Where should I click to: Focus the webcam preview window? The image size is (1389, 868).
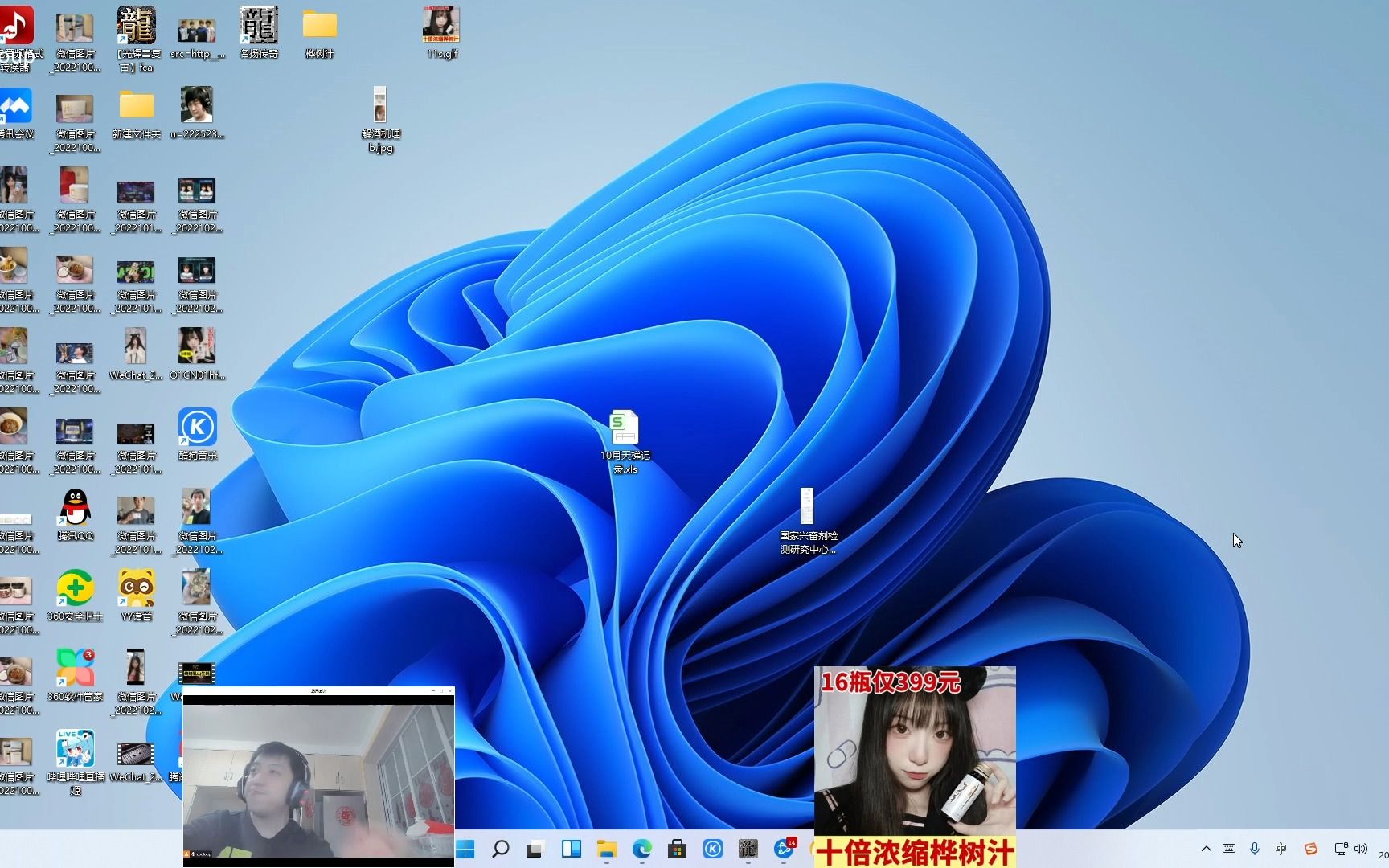tap(318, 776)
